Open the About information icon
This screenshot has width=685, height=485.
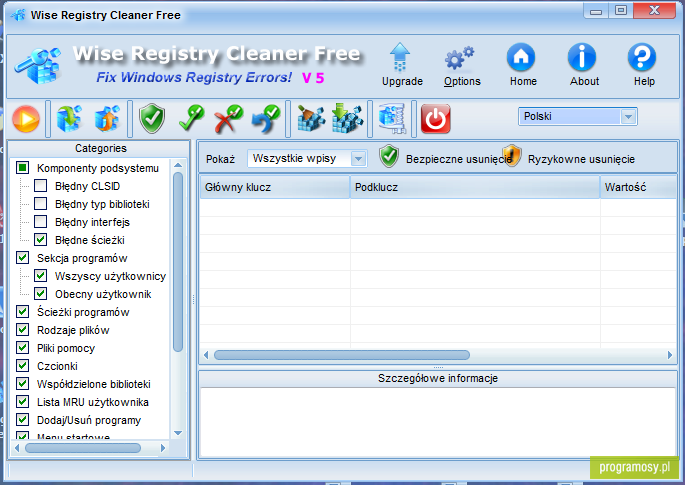pyautogui.click(x=583, y=66)
